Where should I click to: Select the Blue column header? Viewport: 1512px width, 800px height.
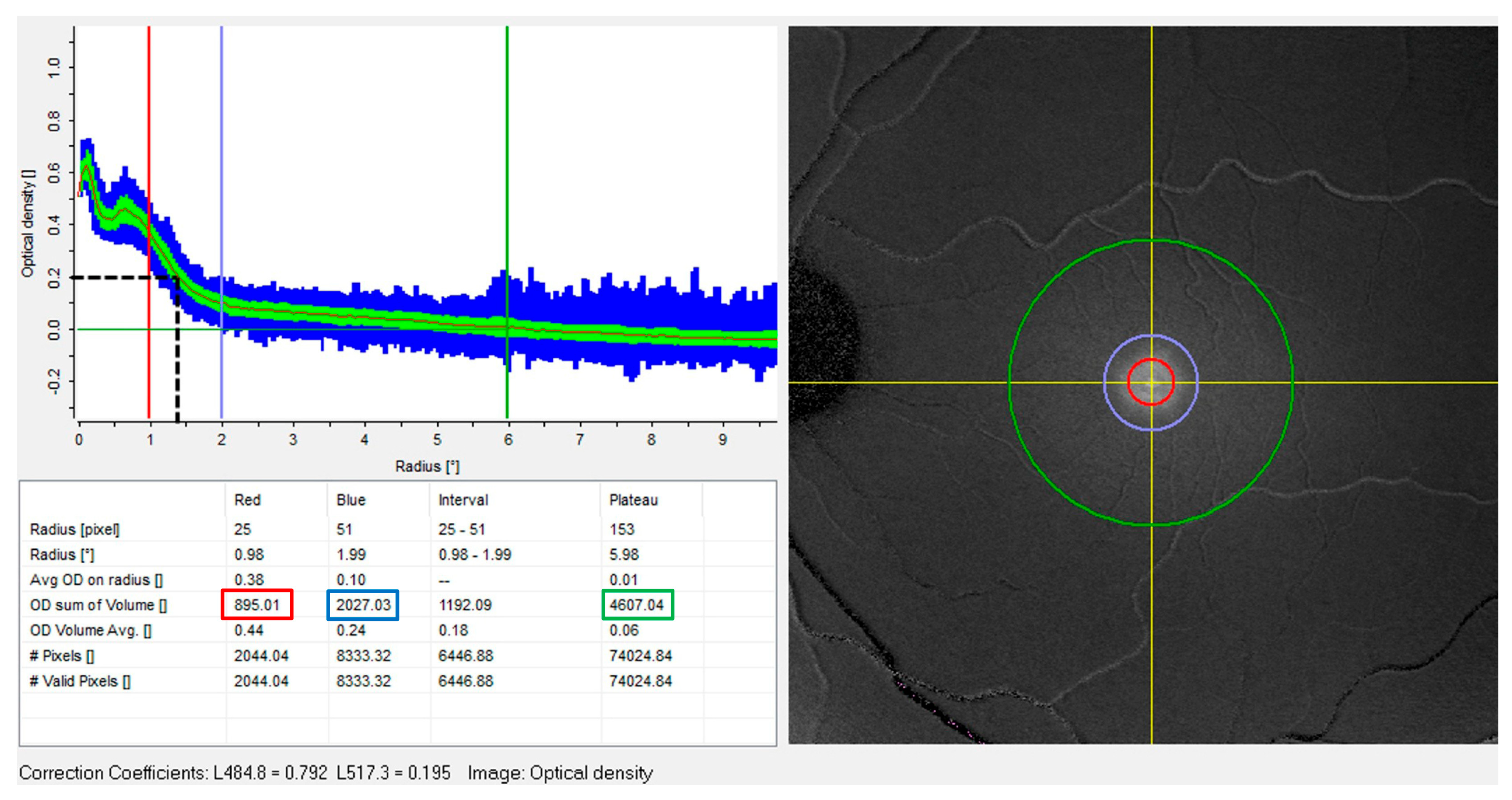coord(350,500)
